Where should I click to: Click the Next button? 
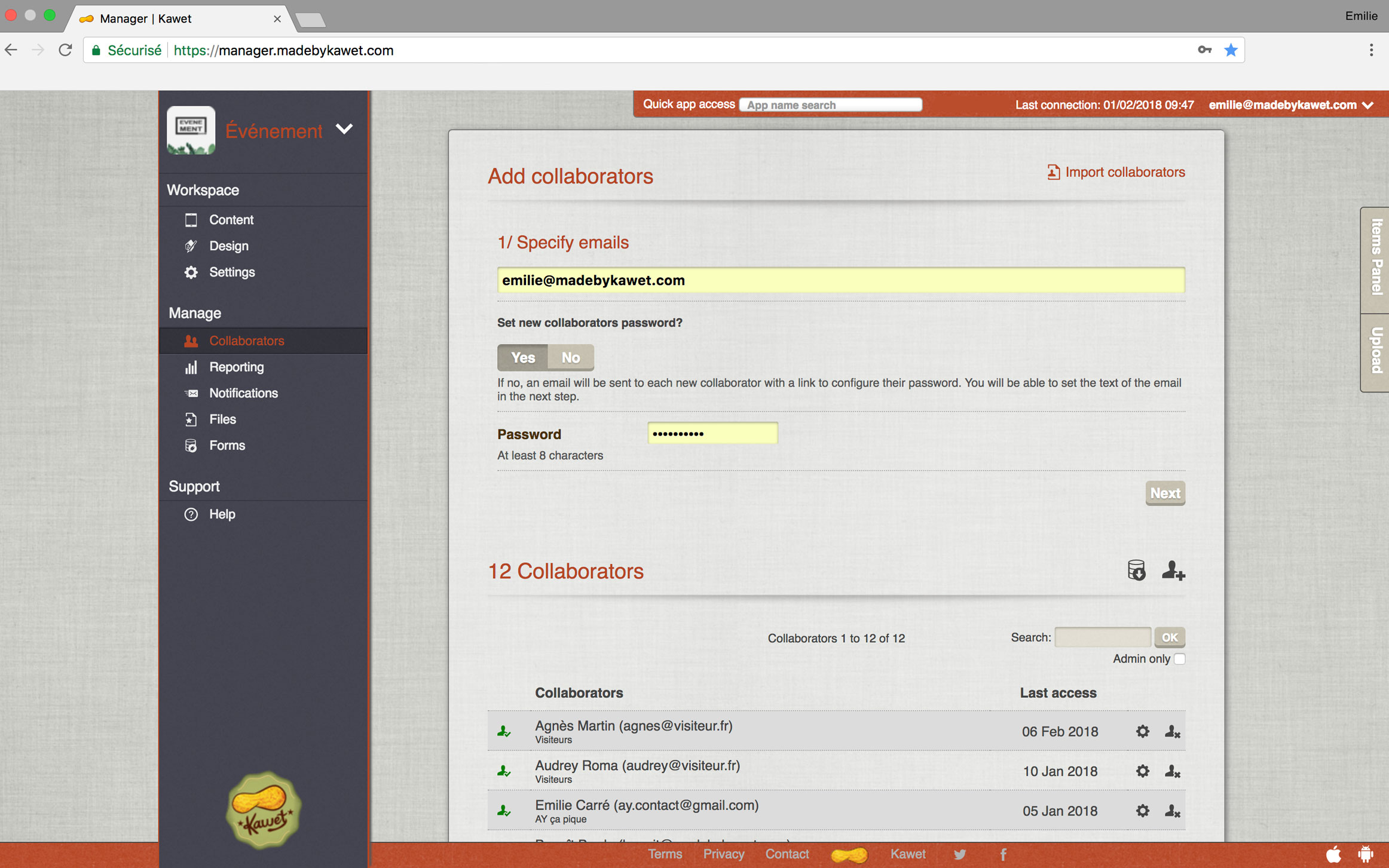pyautogui.click(x=1164, y=493)
